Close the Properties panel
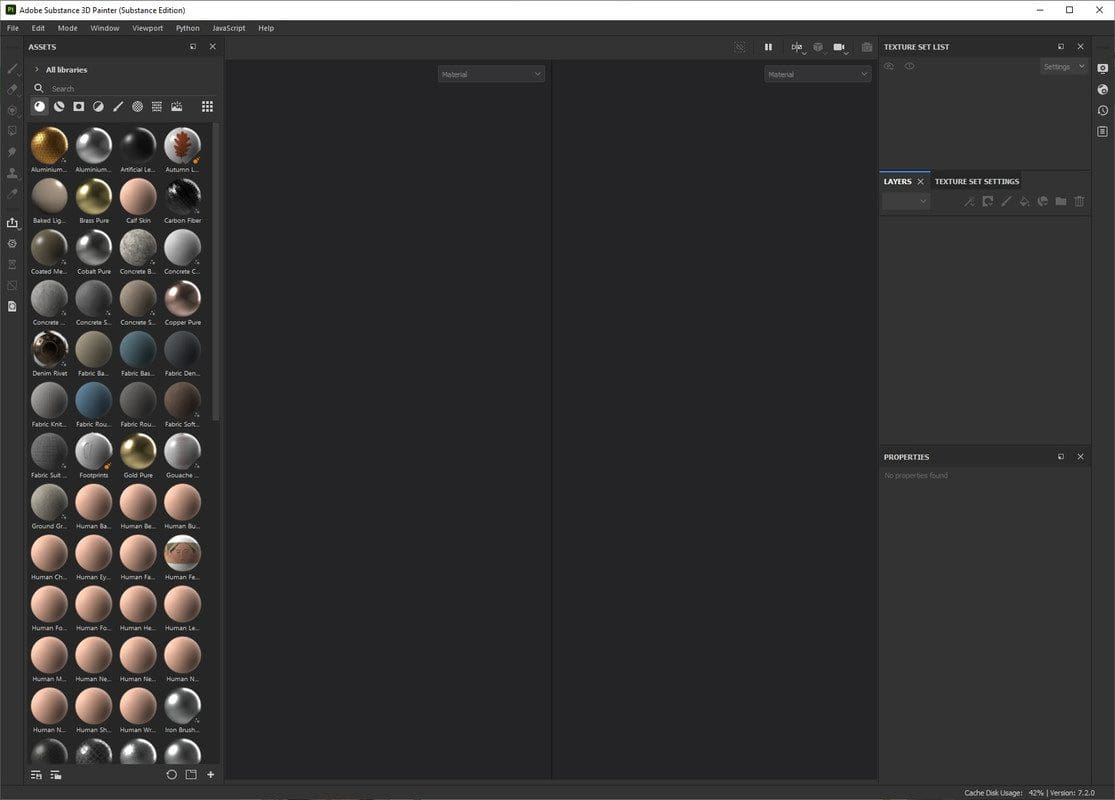 [x=1080, y=457]
